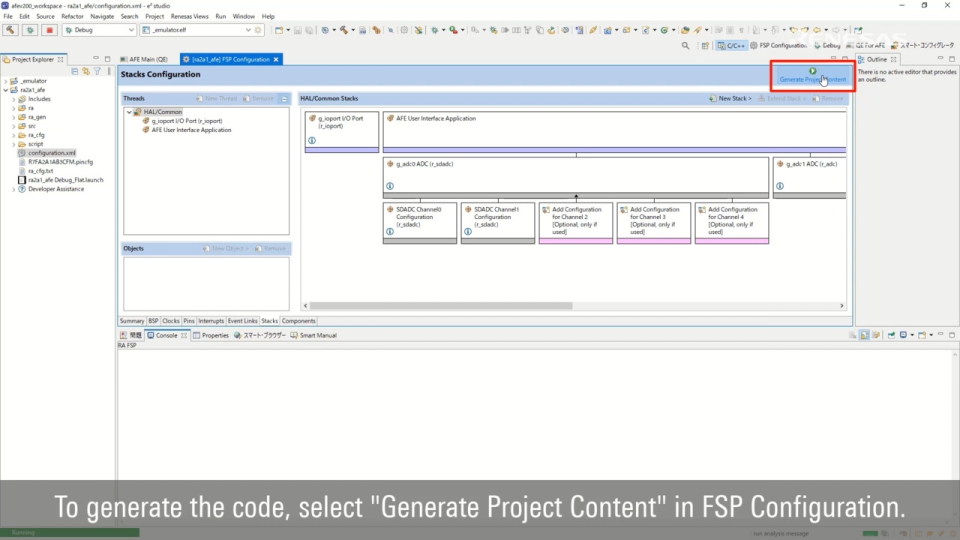Collapse the HAL/Common thread tree node
960x540 pixels.
128,112
